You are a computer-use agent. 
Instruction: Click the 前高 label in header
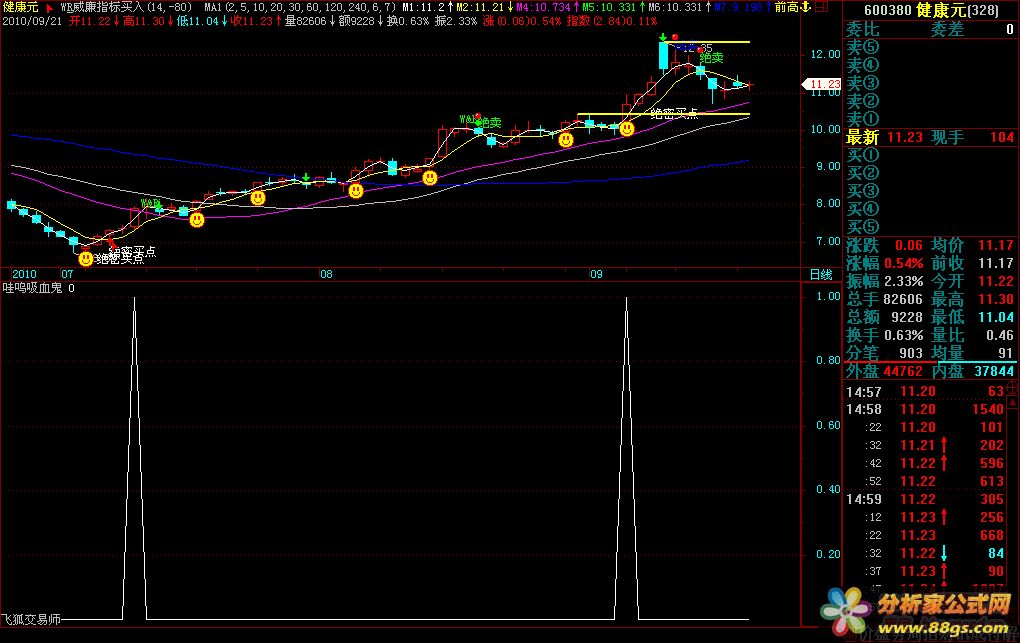click(786, 7)
